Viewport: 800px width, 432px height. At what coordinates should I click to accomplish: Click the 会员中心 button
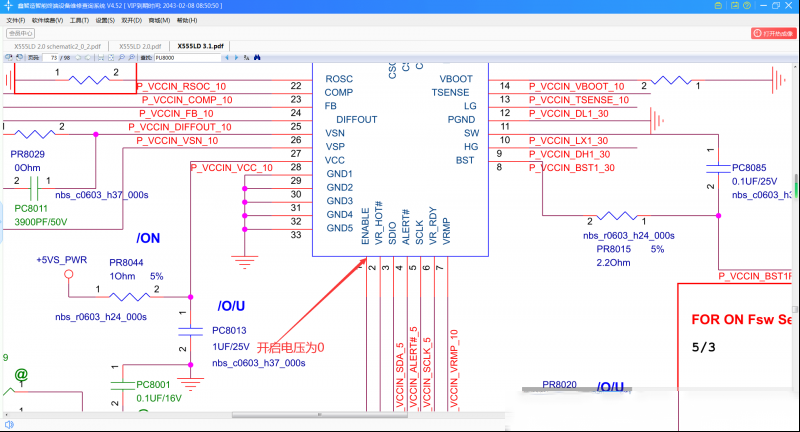[20, 33]
